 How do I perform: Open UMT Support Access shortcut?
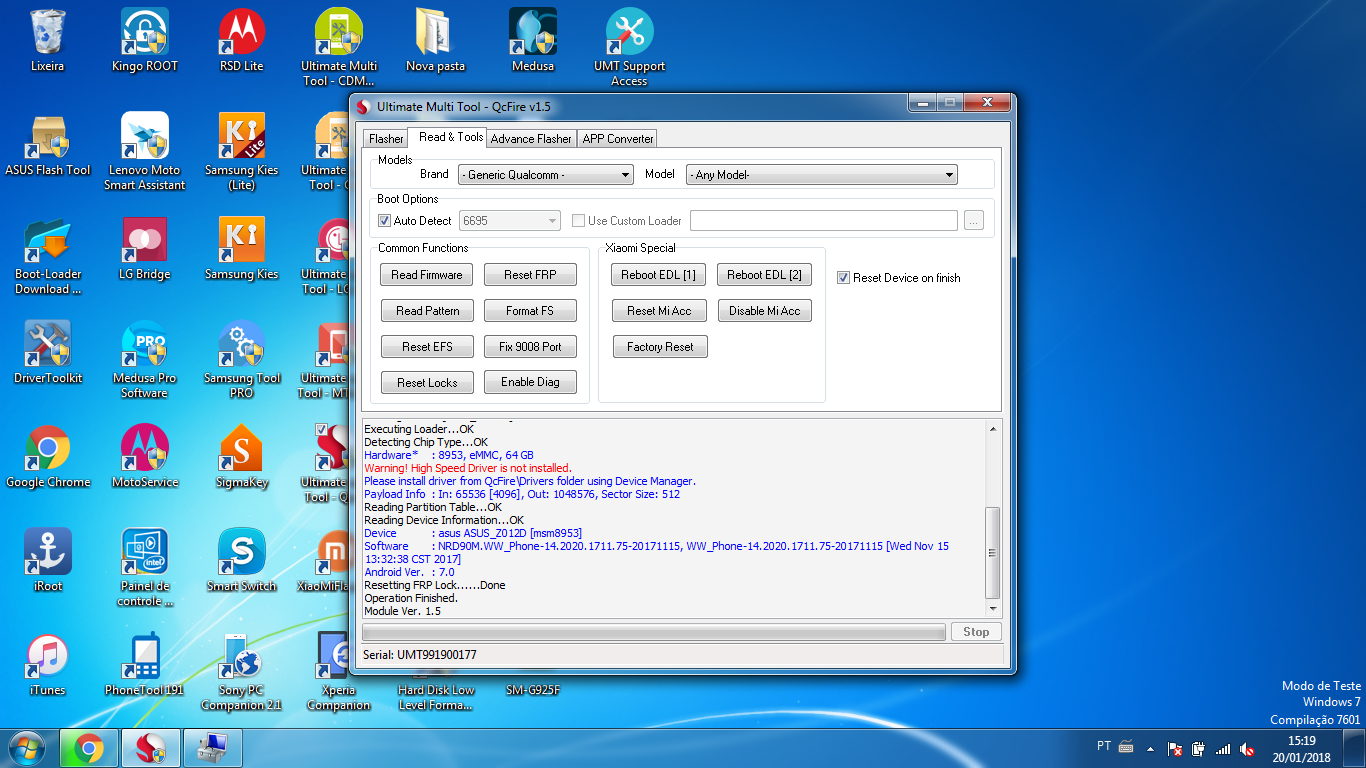click(x=630, y=47)
